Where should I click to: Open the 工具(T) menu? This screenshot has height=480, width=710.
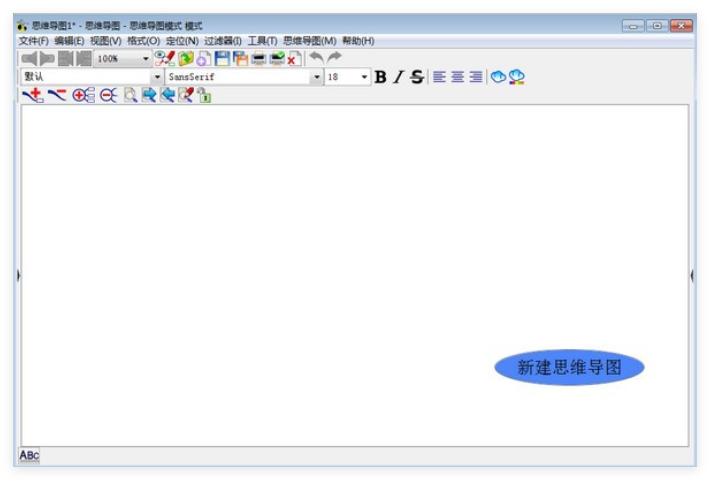[x=262, y=41]
